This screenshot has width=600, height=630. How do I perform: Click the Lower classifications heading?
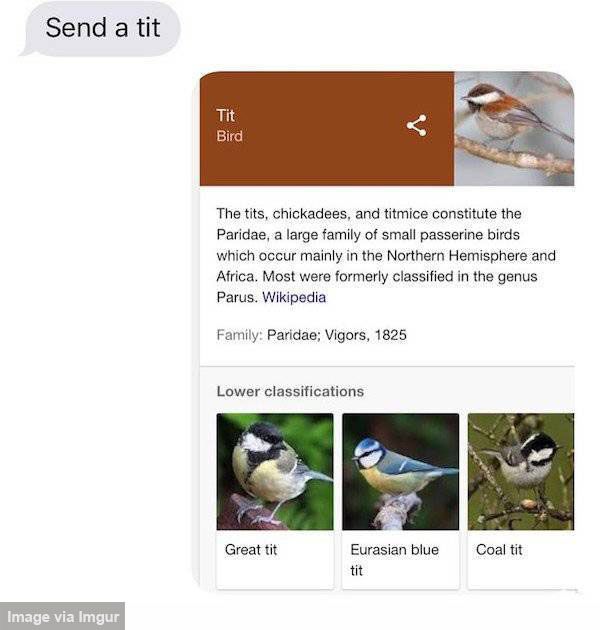tap(290, 391)
